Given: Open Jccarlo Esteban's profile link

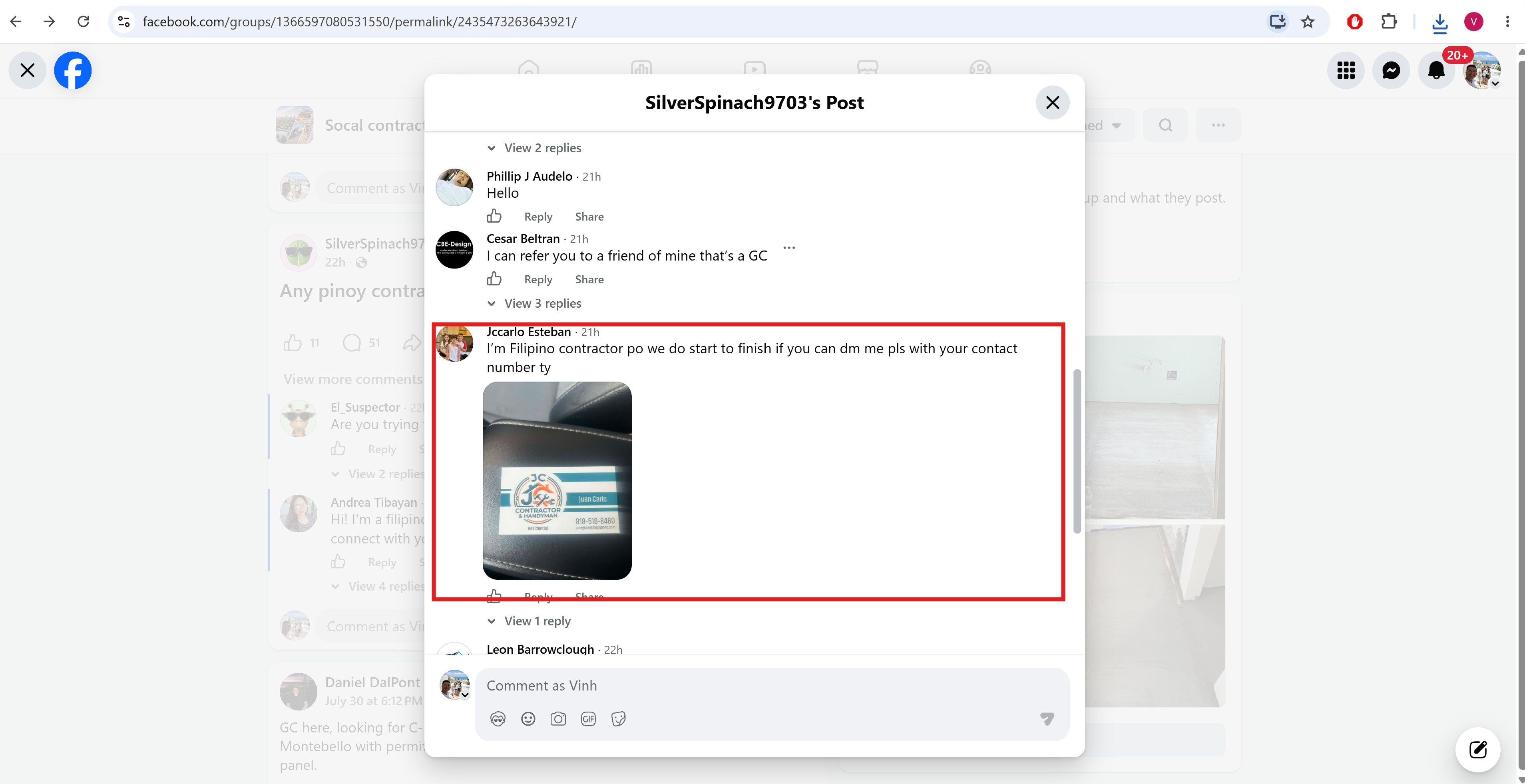Looking at the screenshot, I should point(529,332).
